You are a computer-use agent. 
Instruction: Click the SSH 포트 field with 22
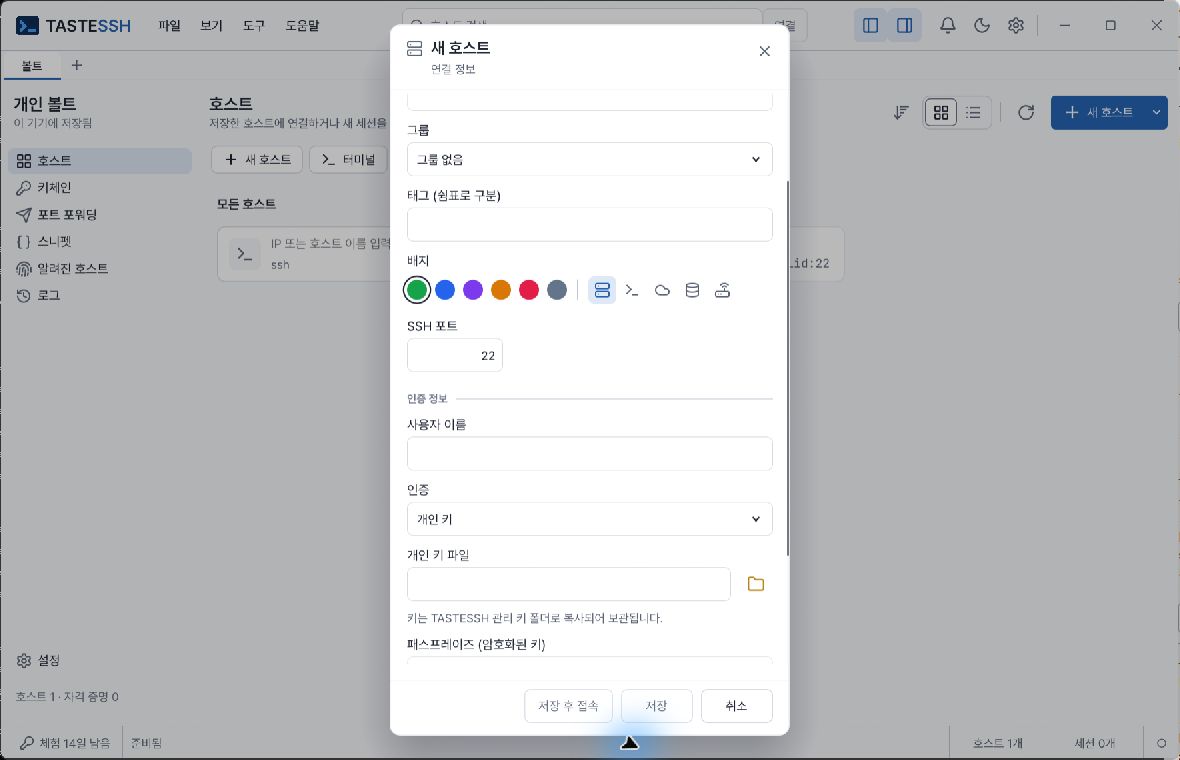455,355
